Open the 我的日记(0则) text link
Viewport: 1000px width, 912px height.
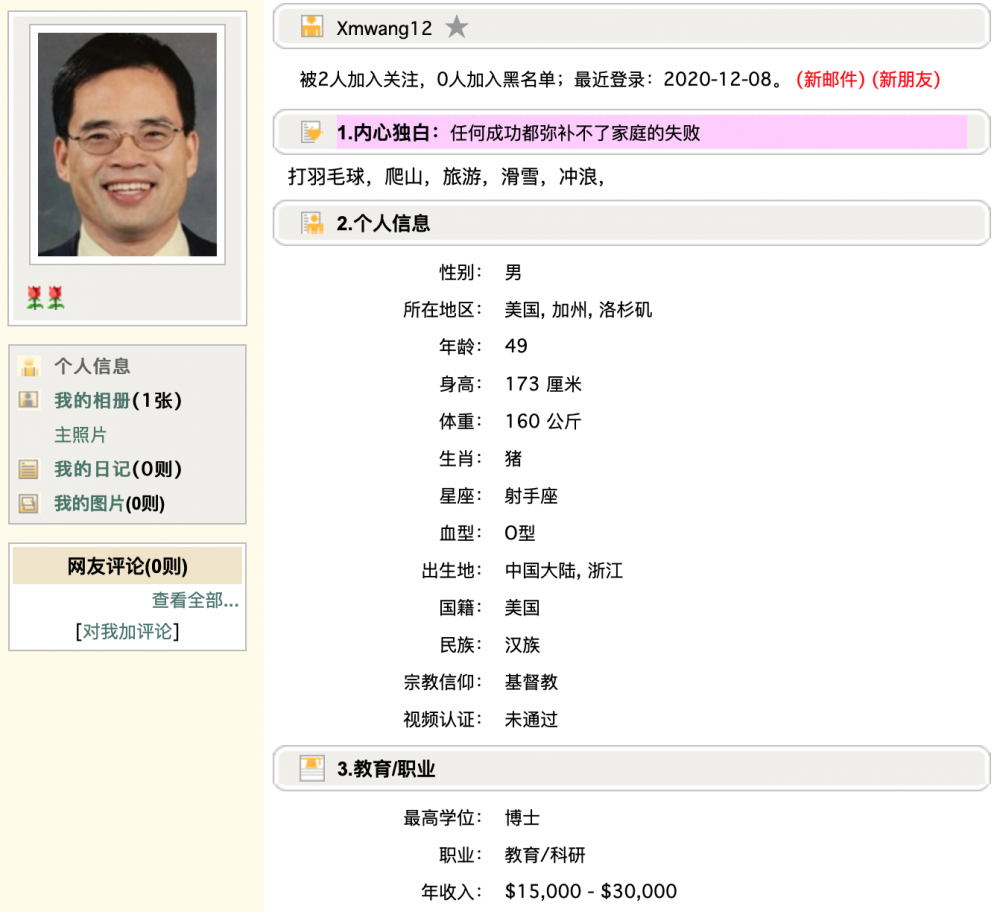(117, 469)
